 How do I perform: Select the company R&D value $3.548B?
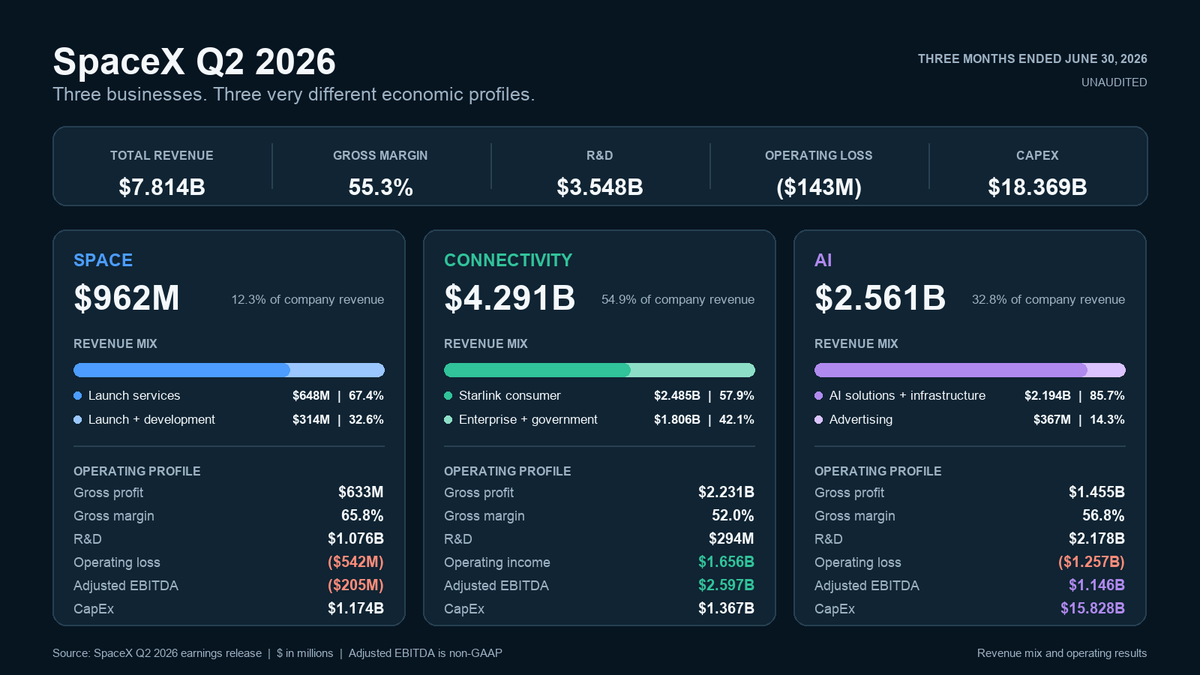[x=600, y=186]
